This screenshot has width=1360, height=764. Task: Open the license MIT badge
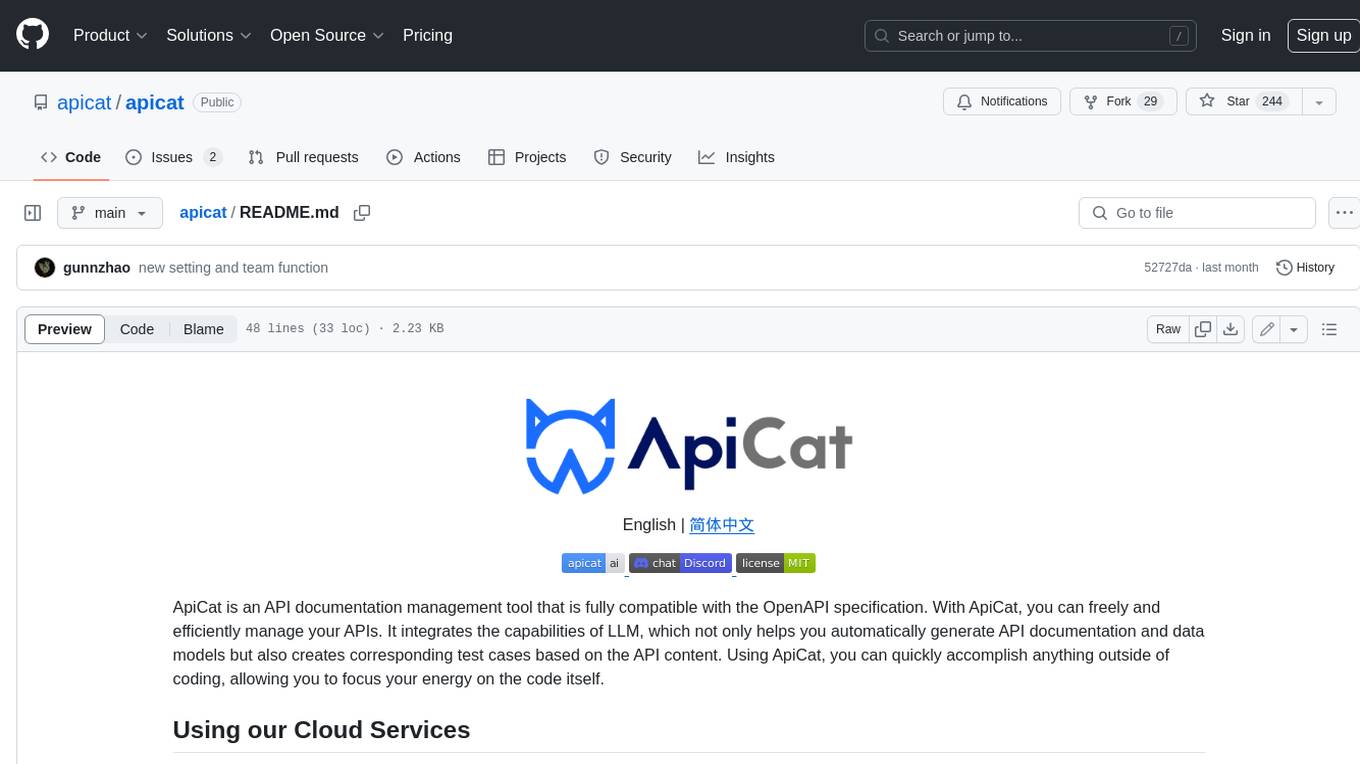(776, 563)
